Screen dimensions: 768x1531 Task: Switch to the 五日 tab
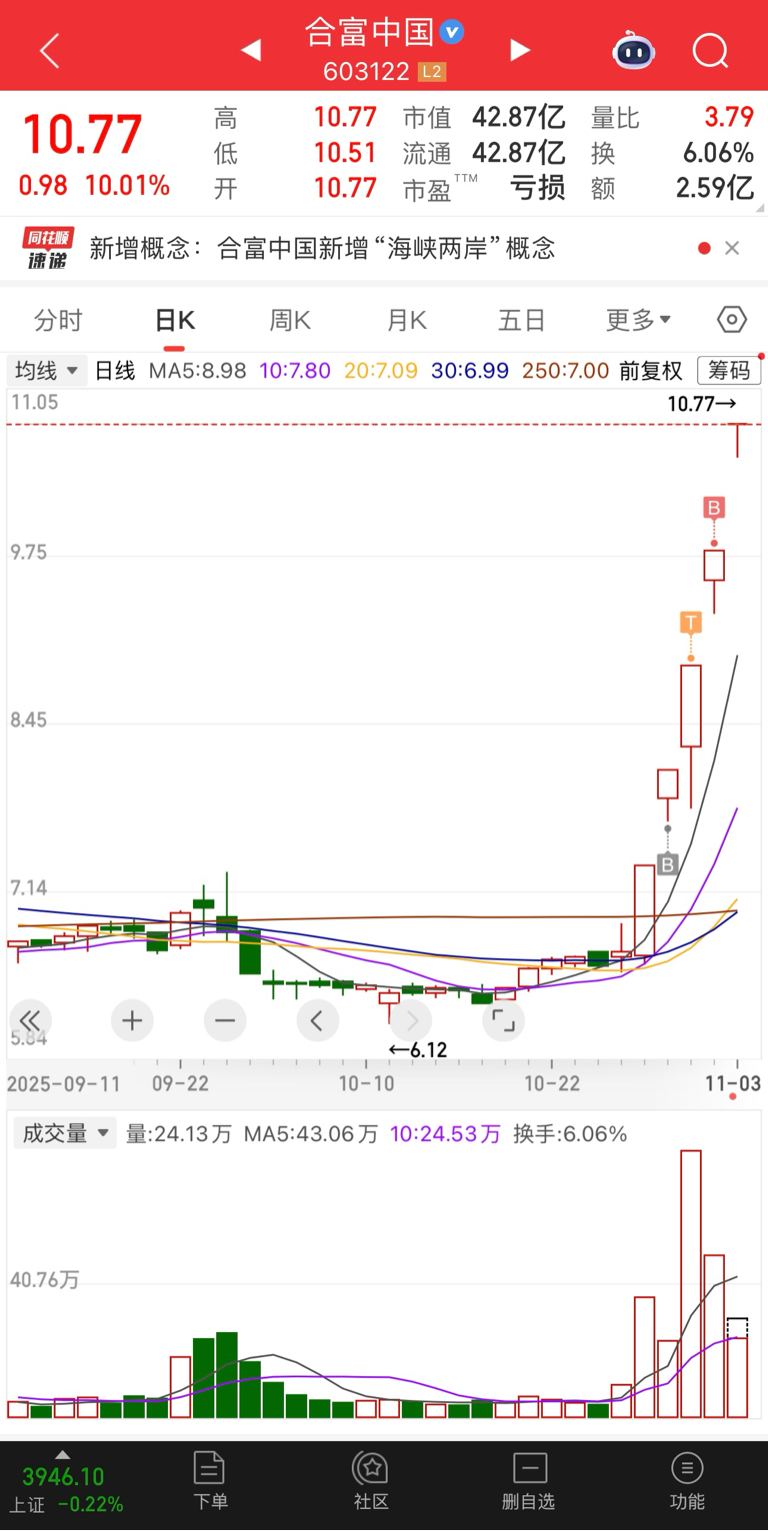[522, 320]
